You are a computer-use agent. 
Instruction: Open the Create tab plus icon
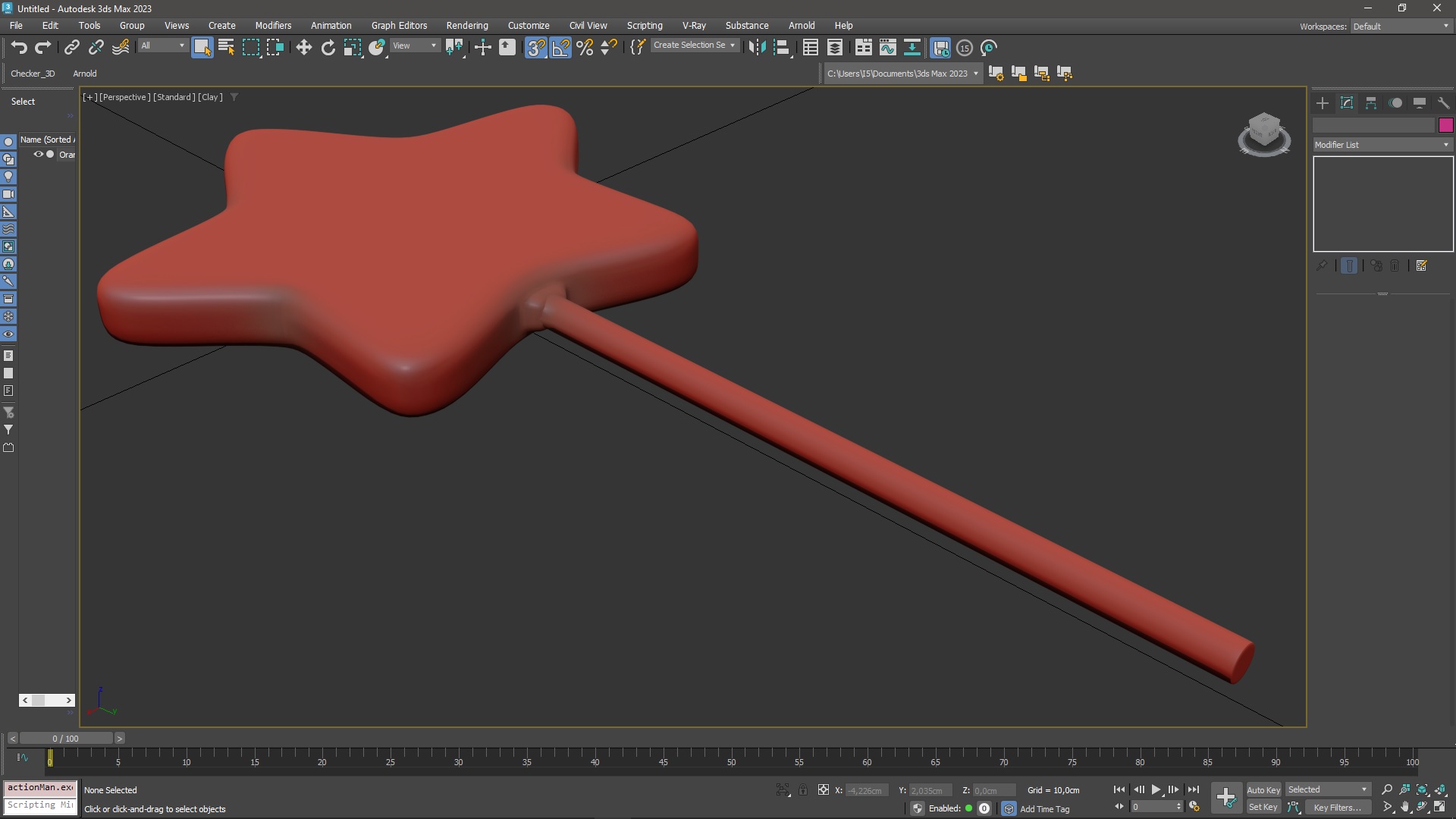tap(1322, 103)
